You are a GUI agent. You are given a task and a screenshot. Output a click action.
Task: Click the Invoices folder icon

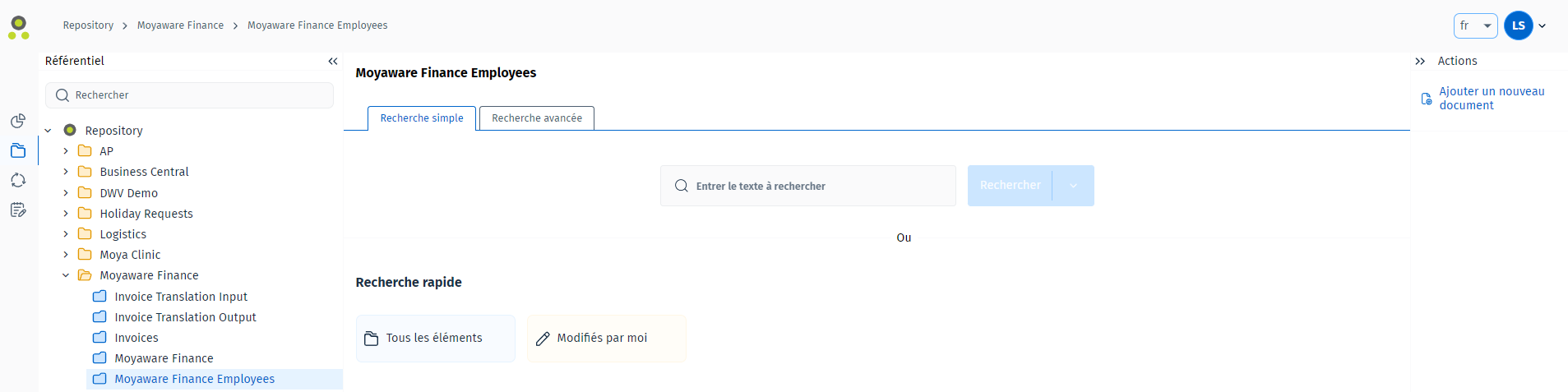(x=99, y=337)
